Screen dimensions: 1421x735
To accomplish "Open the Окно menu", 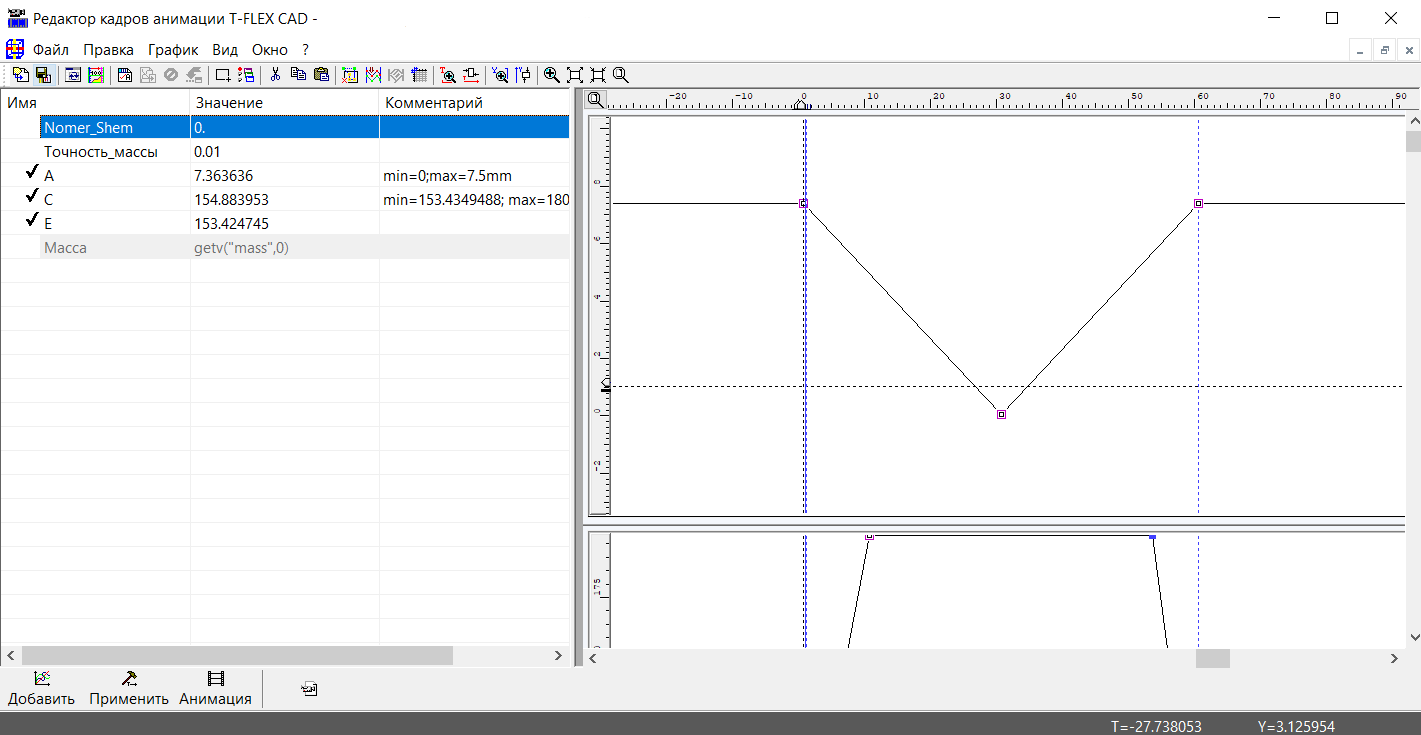I will pyautogui.click(x=270, y=49).
